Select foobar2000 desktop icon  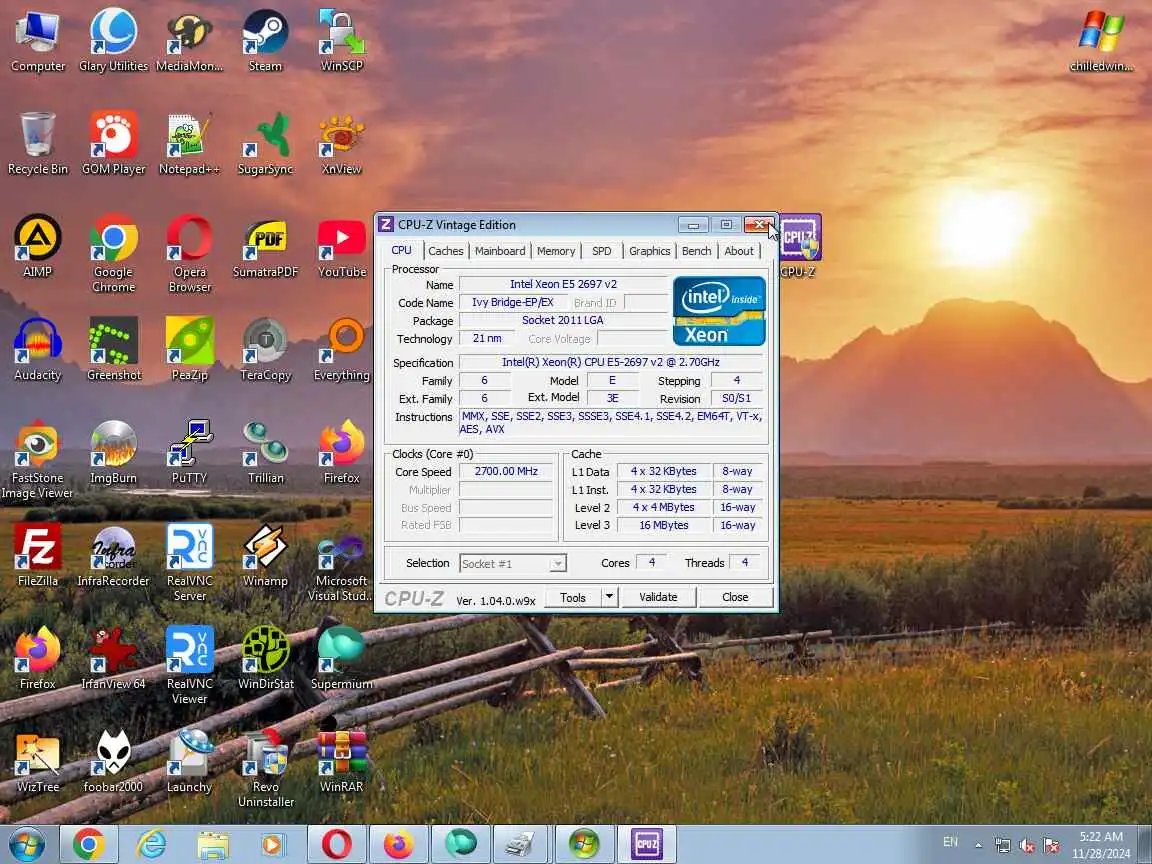tap(113, 760)
